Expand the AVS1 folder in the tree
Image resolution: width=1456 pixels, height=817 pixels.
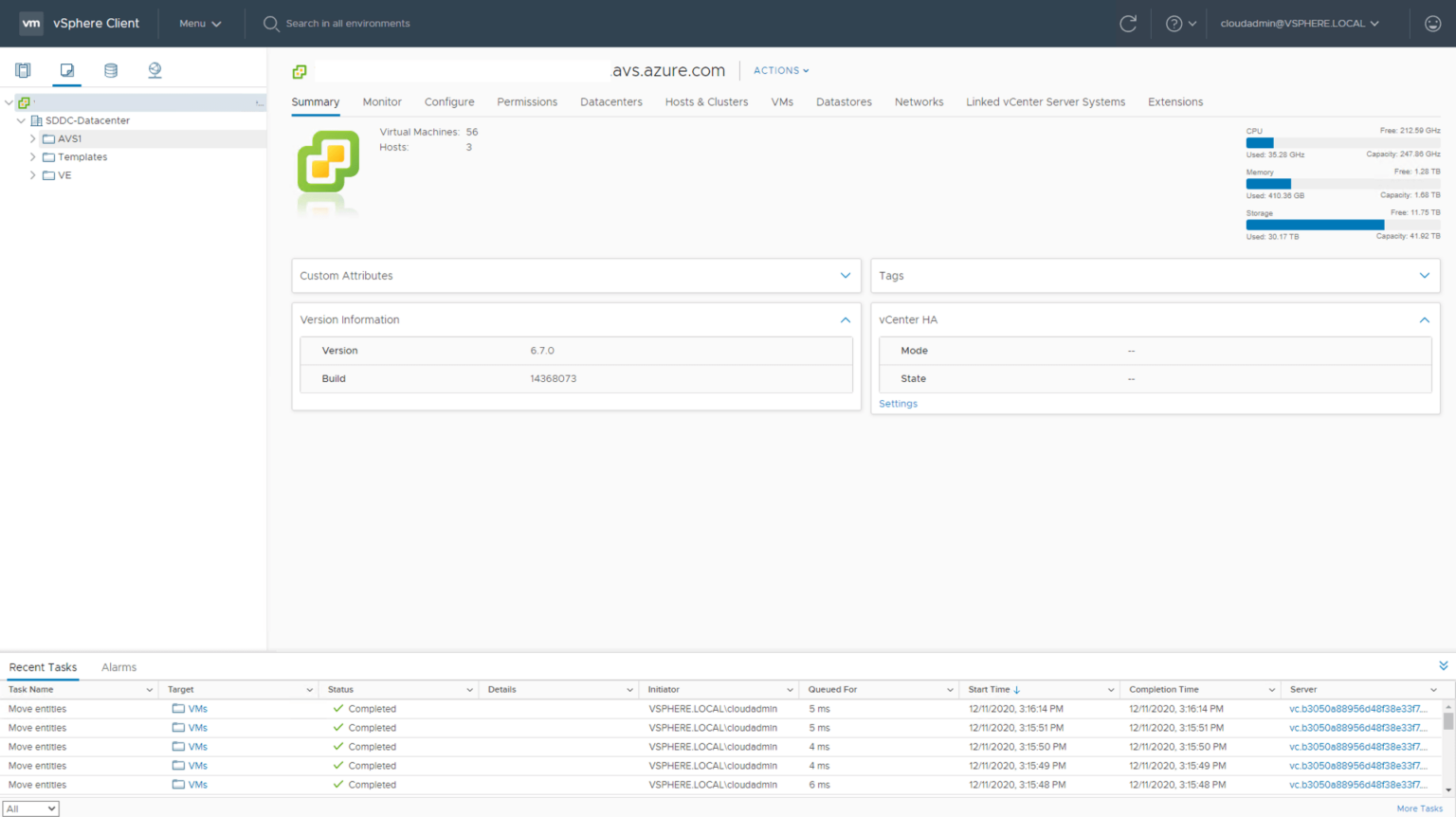point(33,138)
